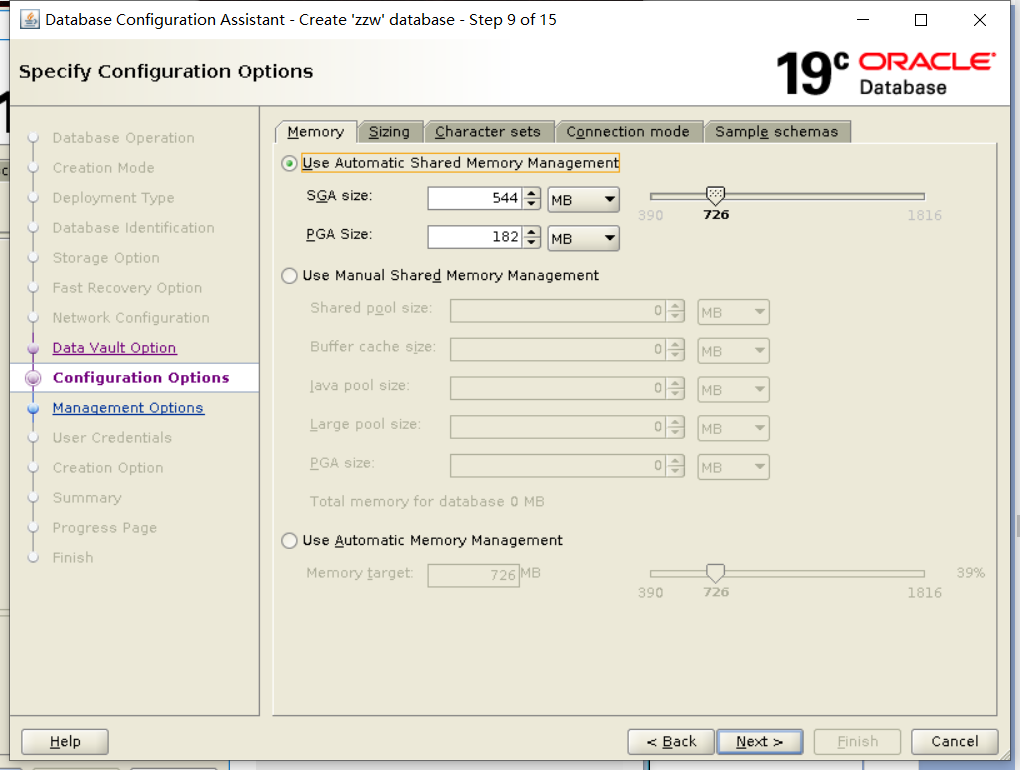This screenshot has width=1020, height=770.
Task: Click the Large pool size field
Action: (557, 427)
